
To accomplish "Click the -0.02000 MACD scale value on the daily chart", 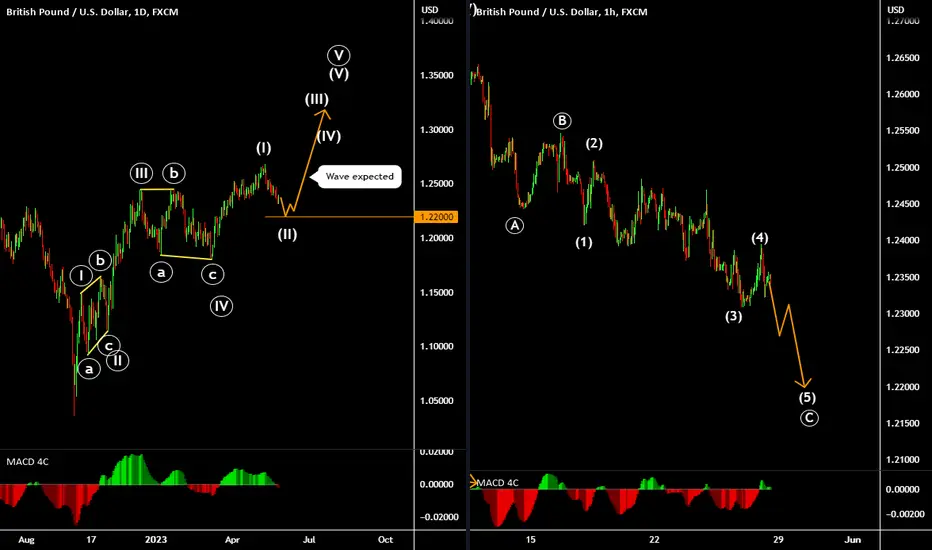I will click(439, 517).
